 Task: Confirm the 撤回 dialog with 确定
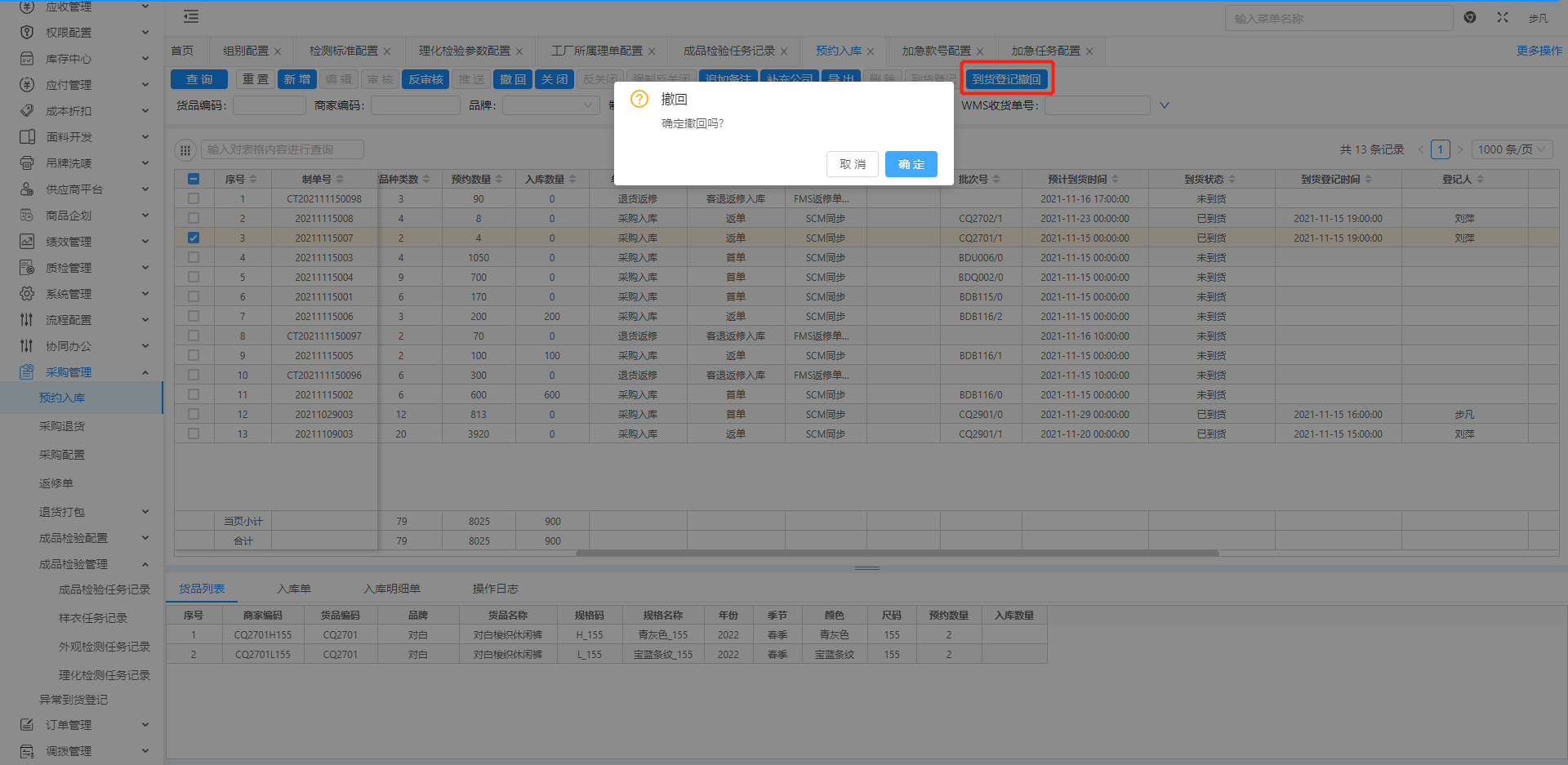coord(911,164)
